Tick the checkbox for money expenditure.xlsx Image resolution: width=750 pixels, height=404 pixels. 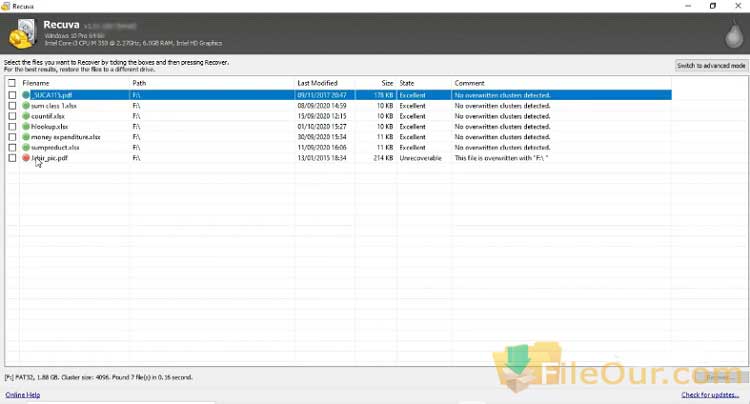point(12,137)
